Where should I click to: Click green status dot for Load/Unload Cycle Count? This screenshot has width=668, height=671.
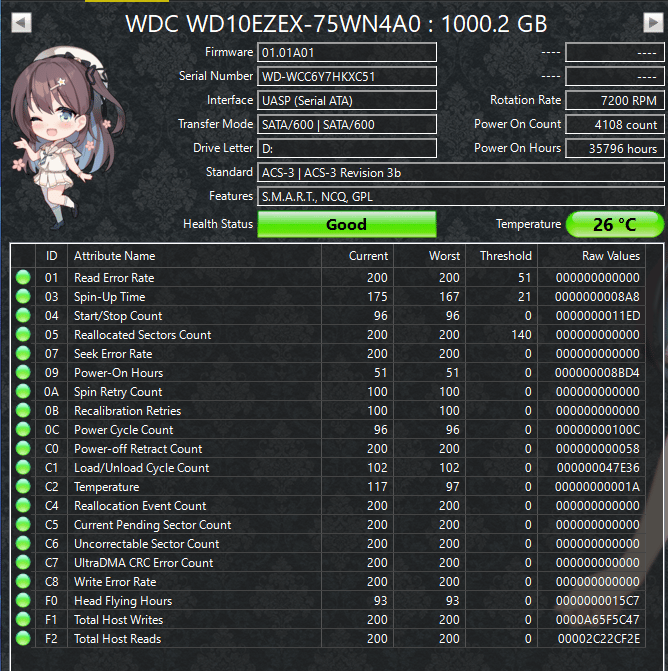[23, 467]
